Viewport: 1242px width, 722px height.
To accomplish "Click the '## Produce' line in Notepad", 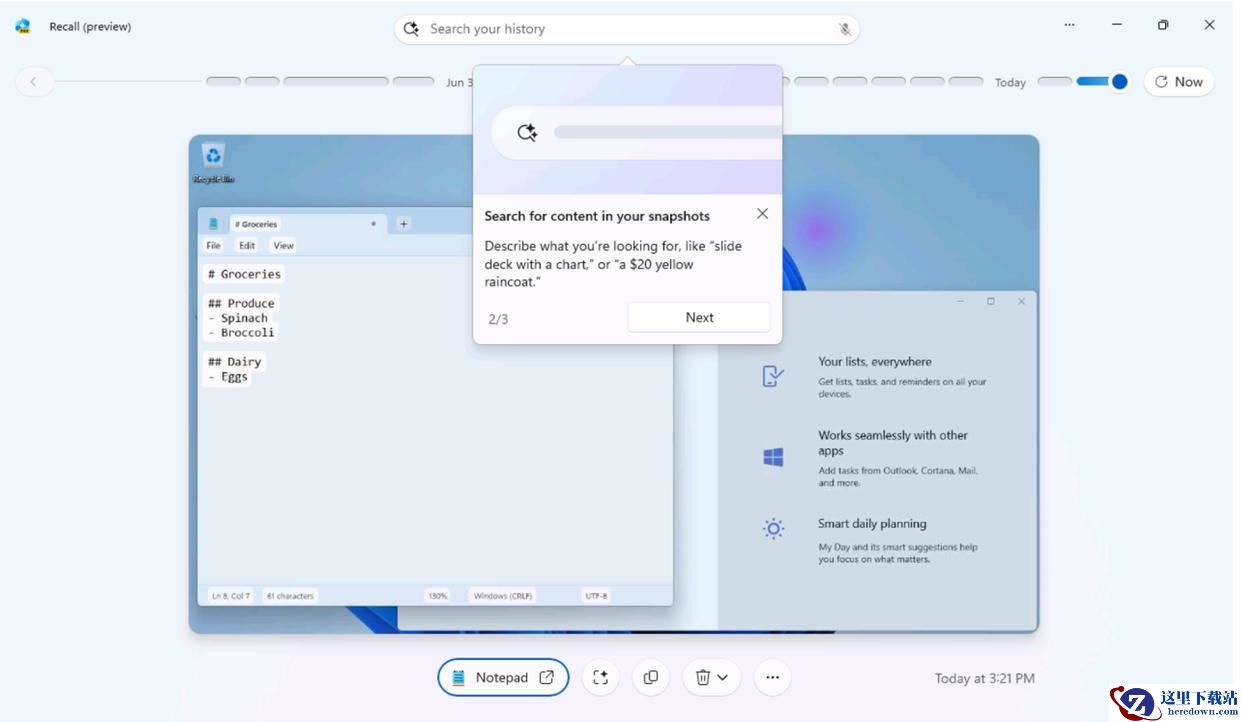I will [240, 303].
